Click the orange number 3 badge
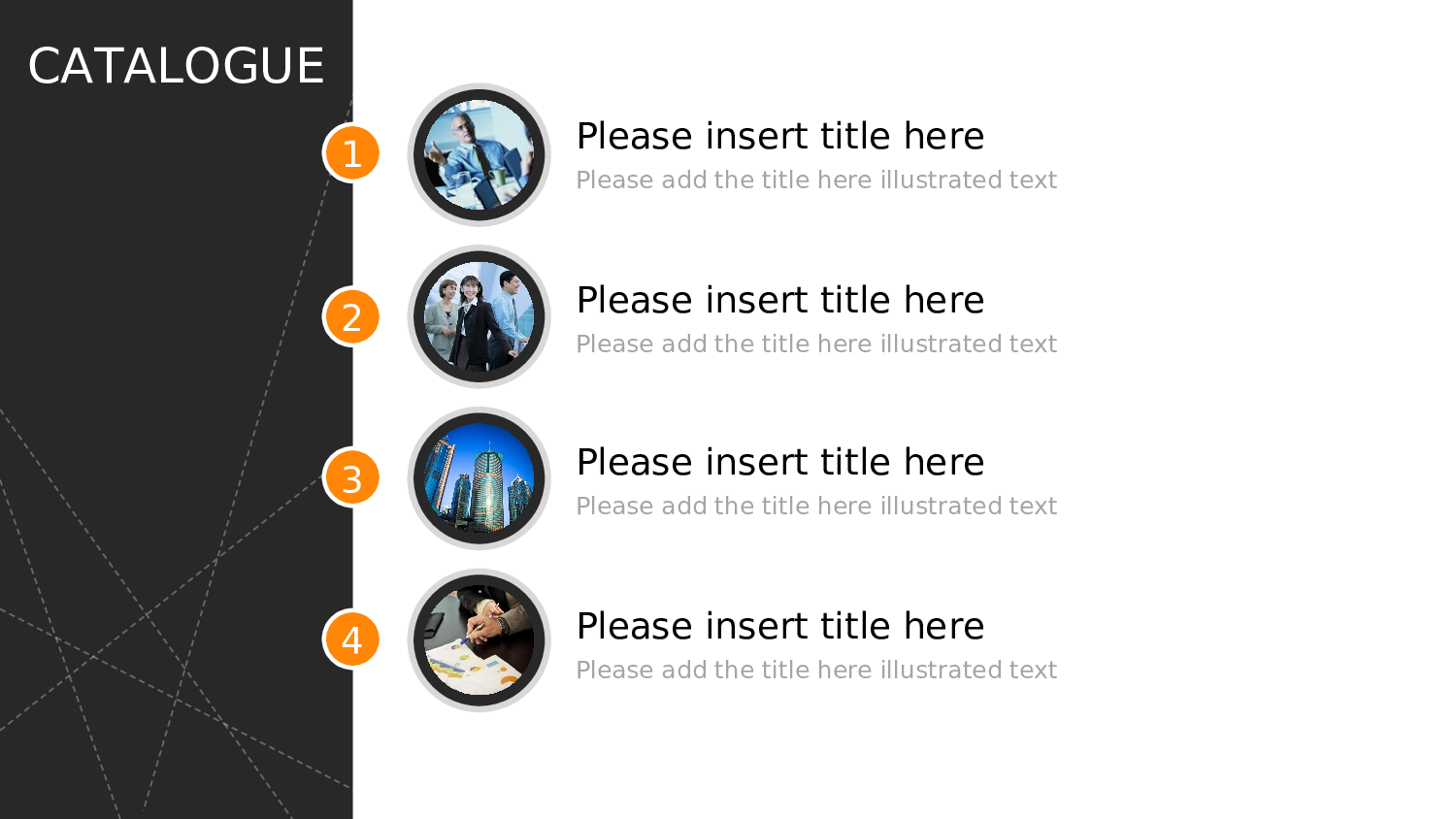Viewport: 1456px width, 819px height. click(351, 478)
